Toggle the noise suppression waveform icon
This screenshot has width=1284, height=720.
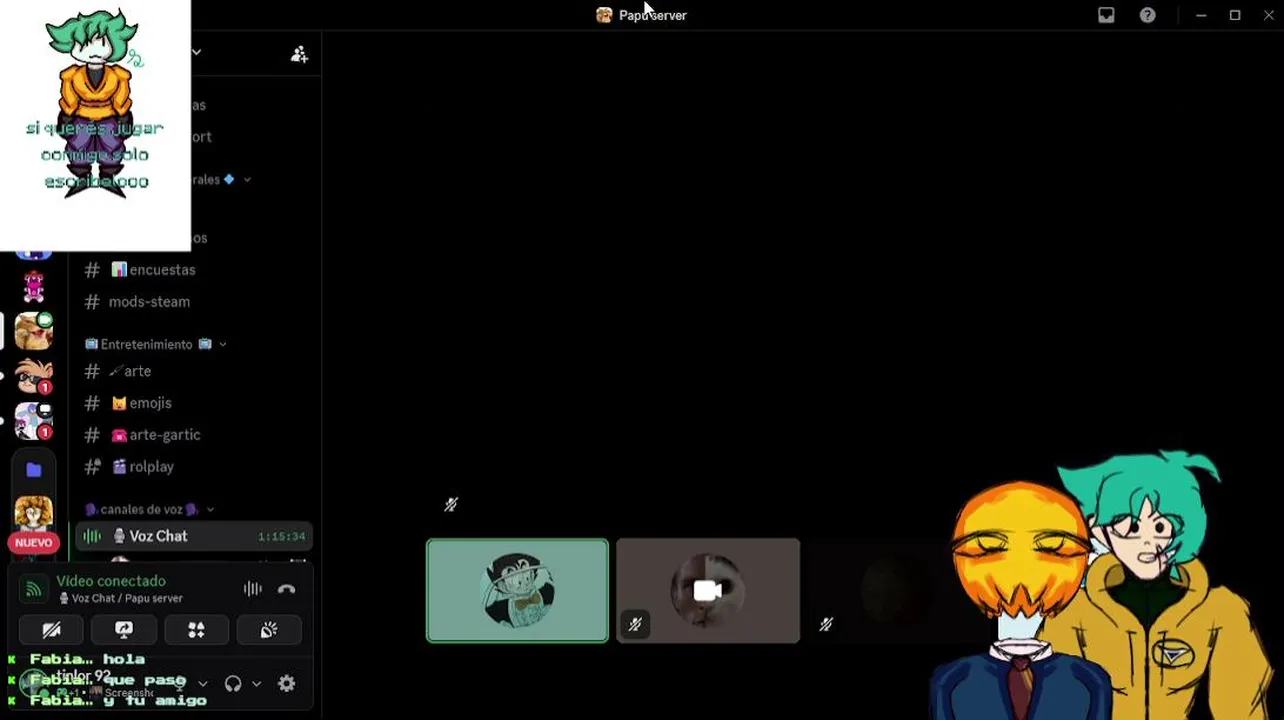(x=253, y=589)
